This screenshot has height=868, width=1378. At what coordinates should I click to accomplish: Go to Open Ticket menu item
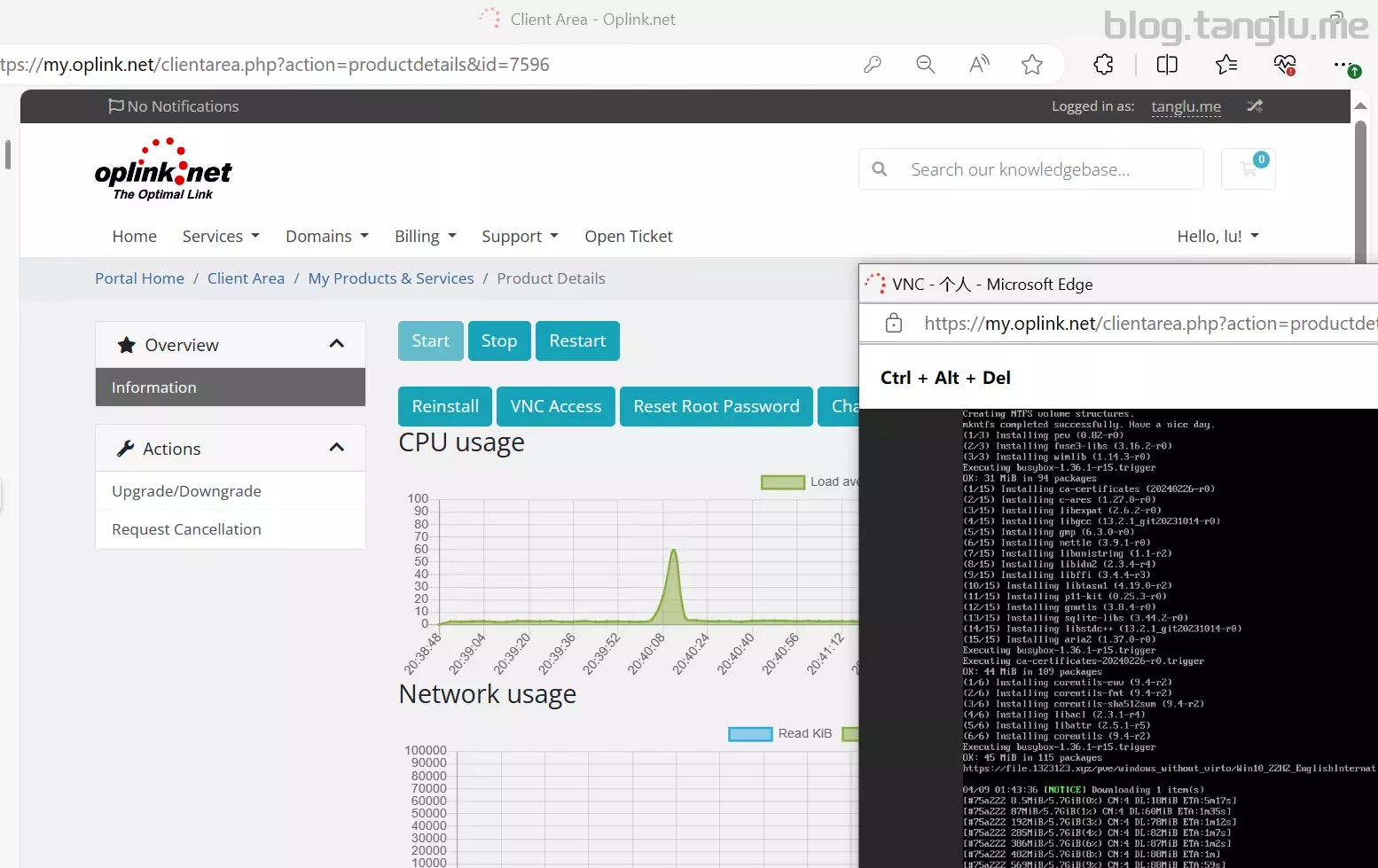[628, 236]
